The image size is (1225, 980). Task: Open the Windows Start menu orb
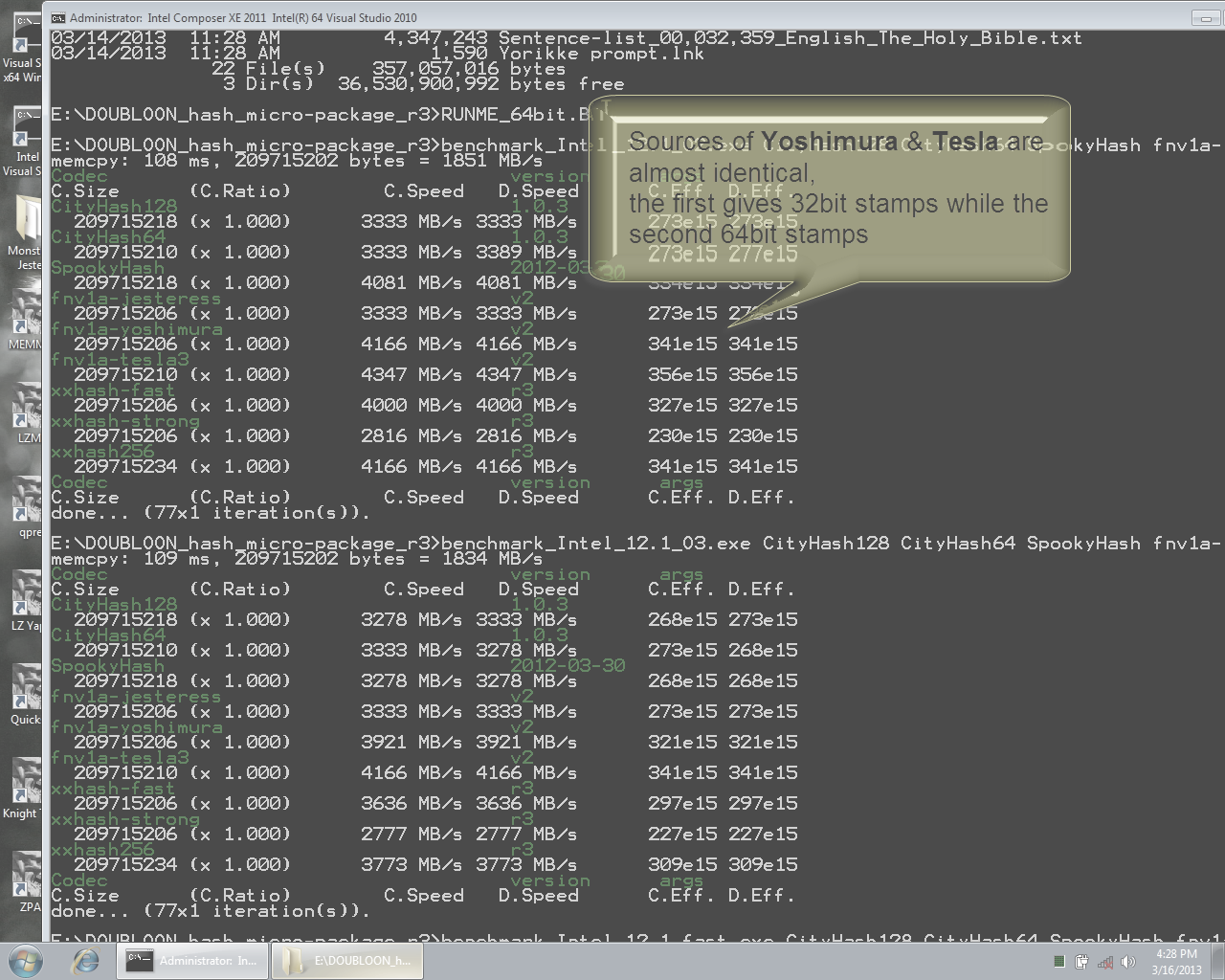pyautogui.click(x=25, y=961)
